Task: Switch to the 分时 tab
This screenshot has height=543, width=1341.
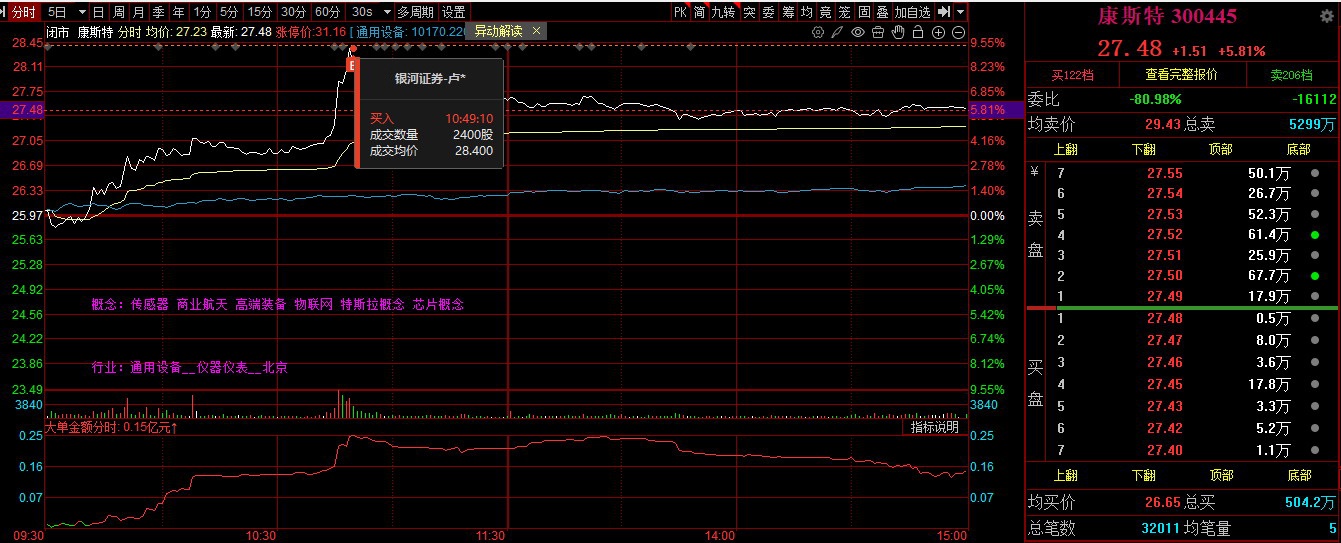Action: point(24,12)
